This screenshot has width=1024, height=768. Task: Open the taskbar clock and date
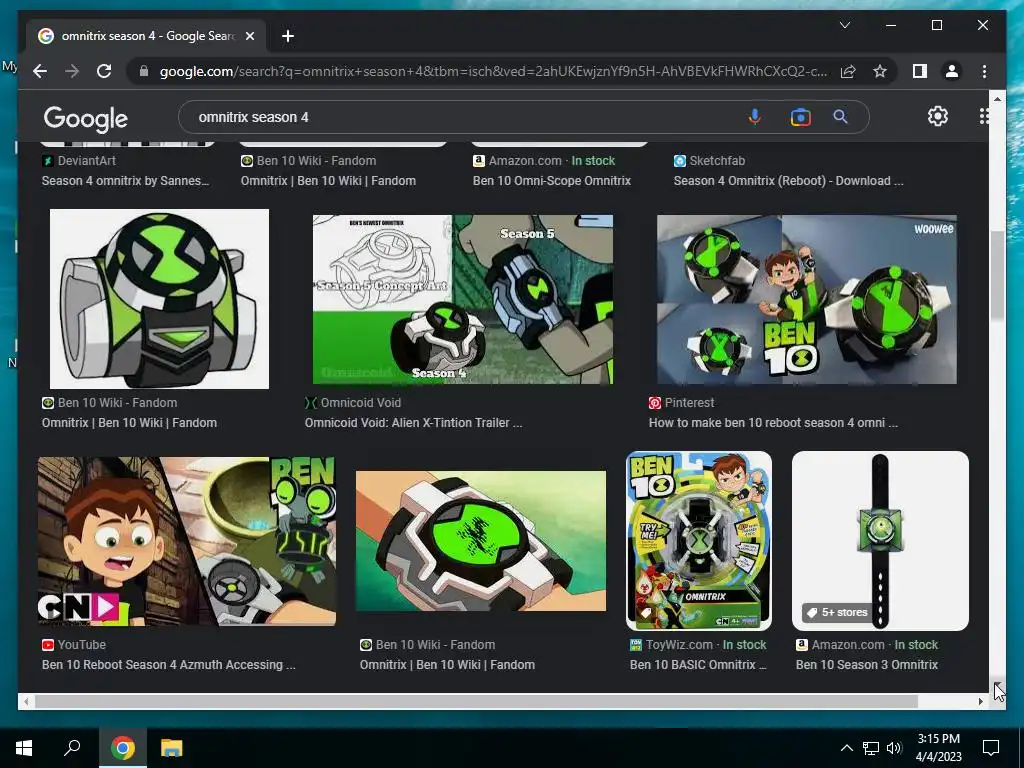coord(938,748)
